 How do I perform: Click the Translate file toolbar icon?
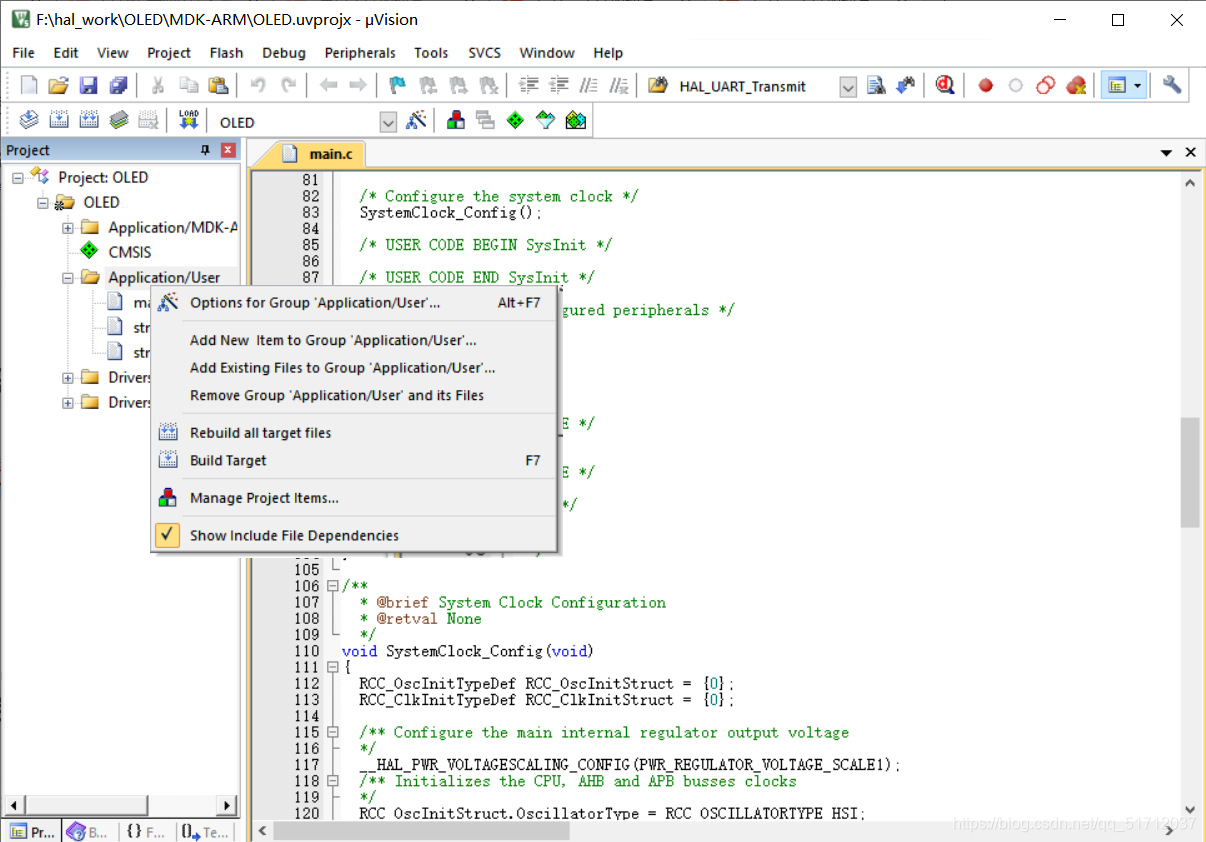(x=29, y=121)
